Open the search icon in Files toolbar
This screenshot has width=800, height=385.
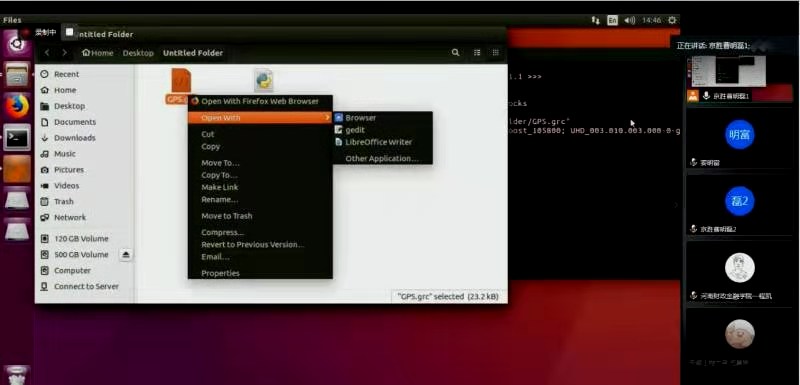pyautogui.click(x=455, y=53)
